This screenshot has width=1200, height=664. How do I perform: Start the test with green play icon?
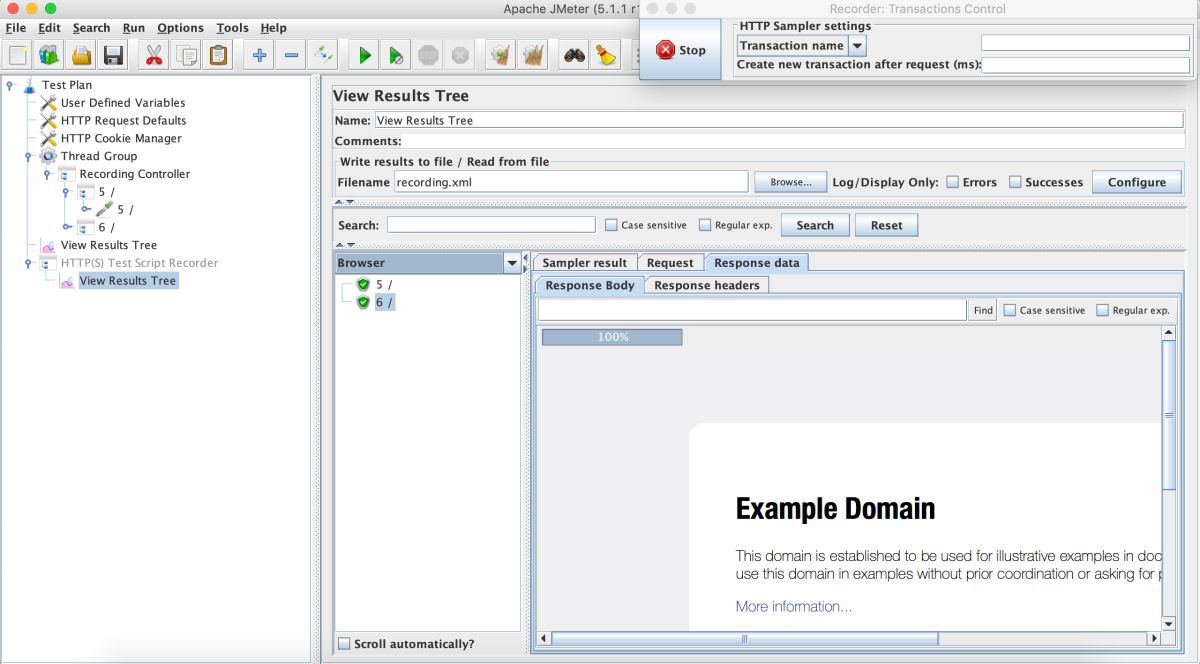pos(365,55)
